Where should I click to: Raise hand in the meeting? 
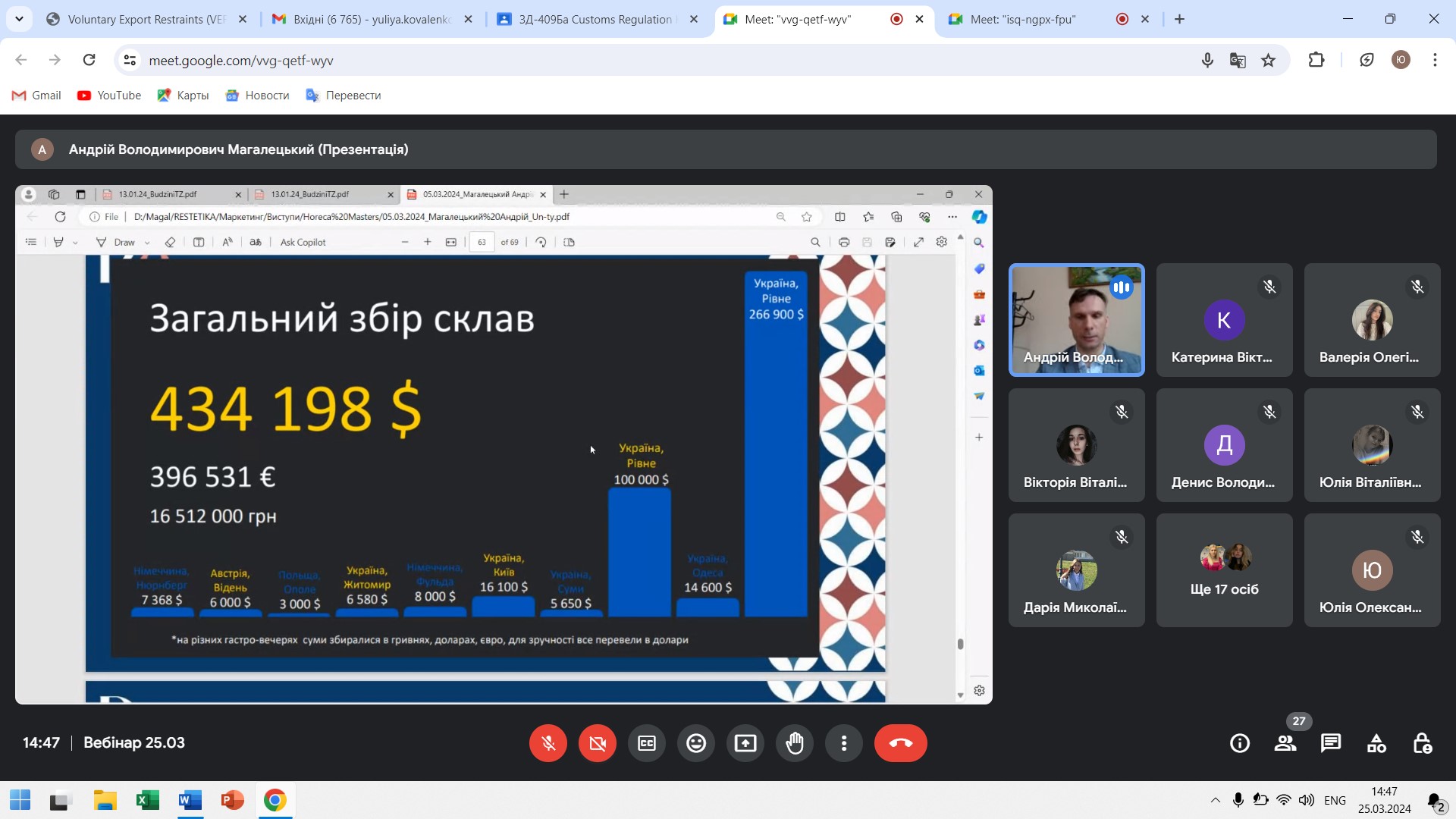click(794, 743)
